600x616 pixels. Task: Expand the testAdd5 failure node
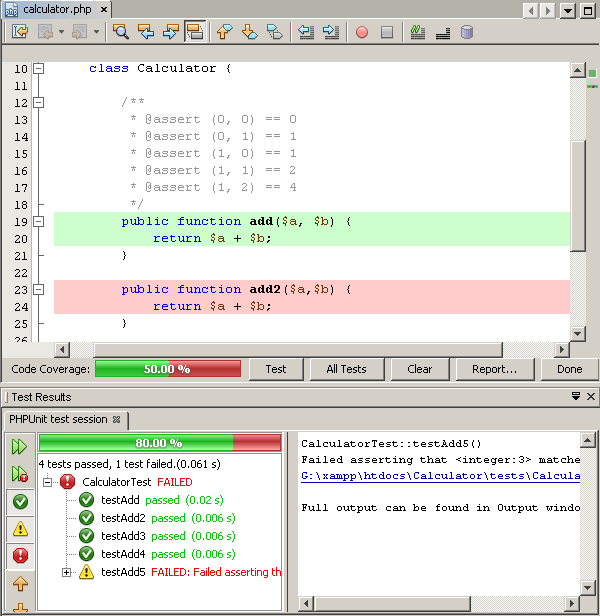tap(67, 572)
